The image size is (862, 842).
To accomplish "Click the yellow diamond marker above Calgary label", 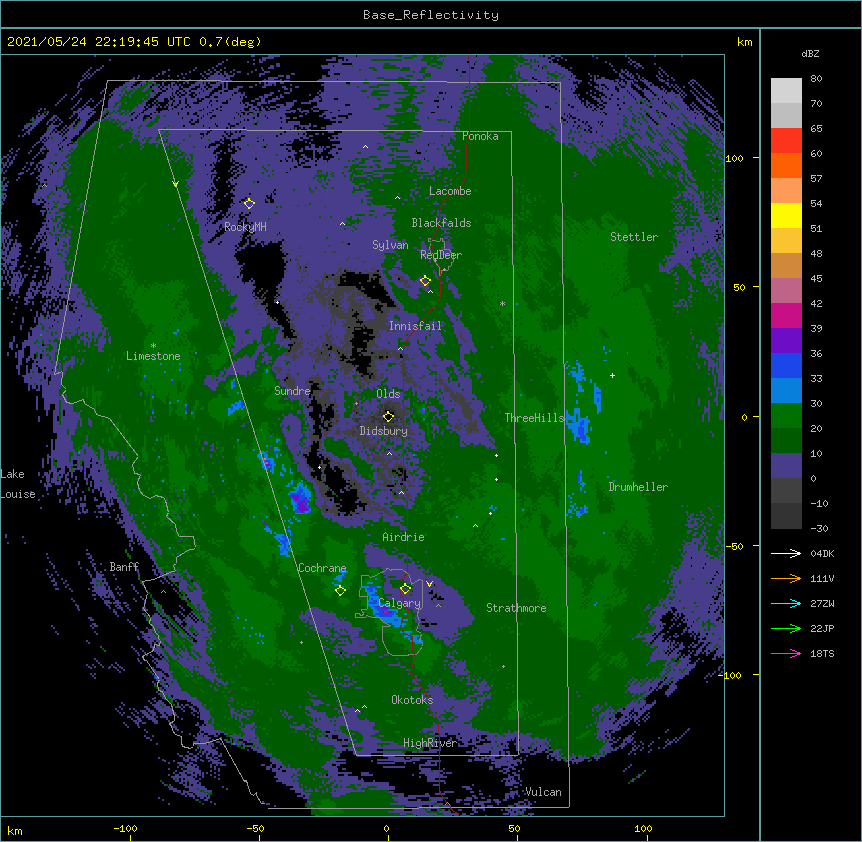I will pos(405,589).
